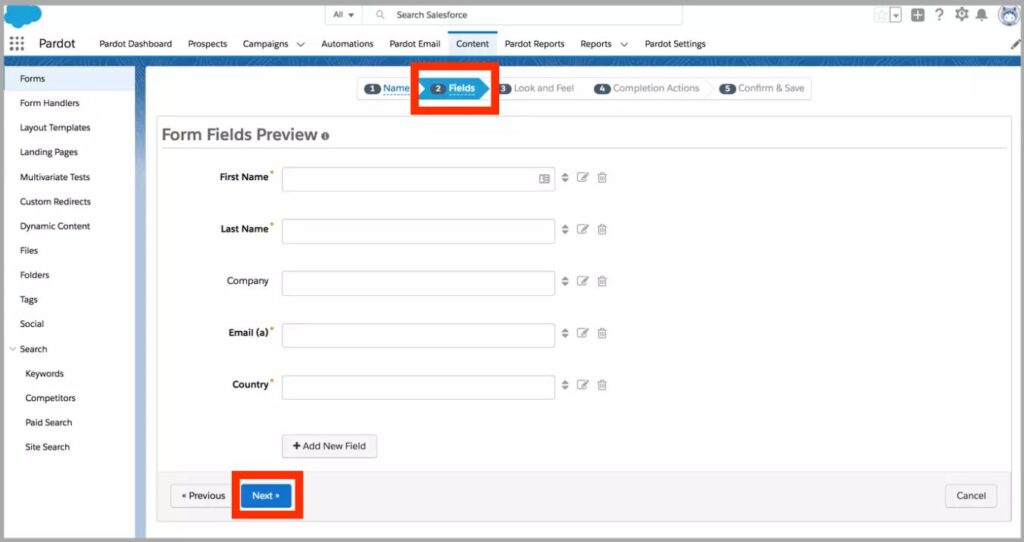Click the Search Salesforce input
This screenshot has width=1024, height=542.
[522, 14]
